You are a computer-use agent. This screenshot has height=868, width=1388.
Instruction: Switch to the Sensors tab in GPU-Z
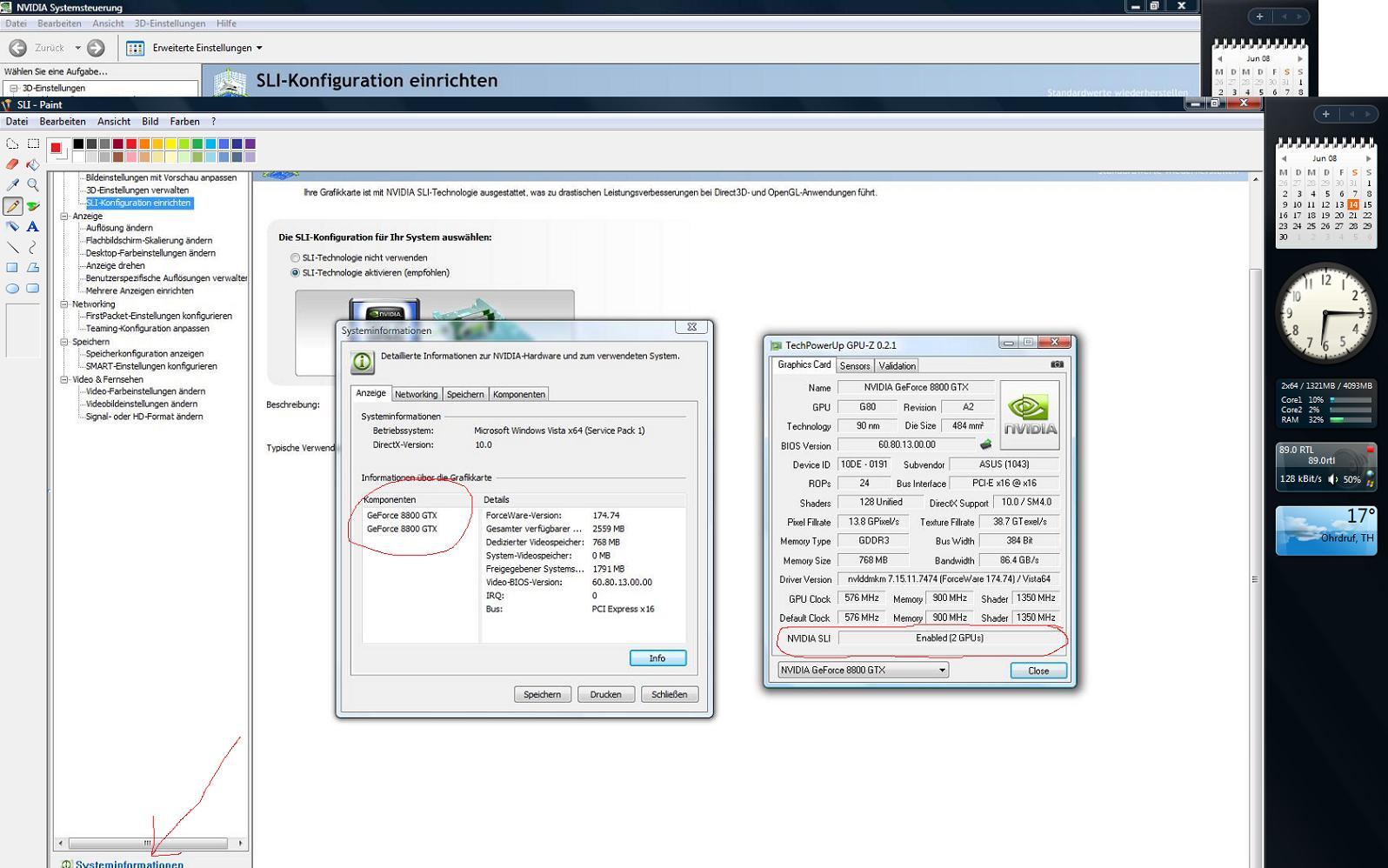[855, 365]
